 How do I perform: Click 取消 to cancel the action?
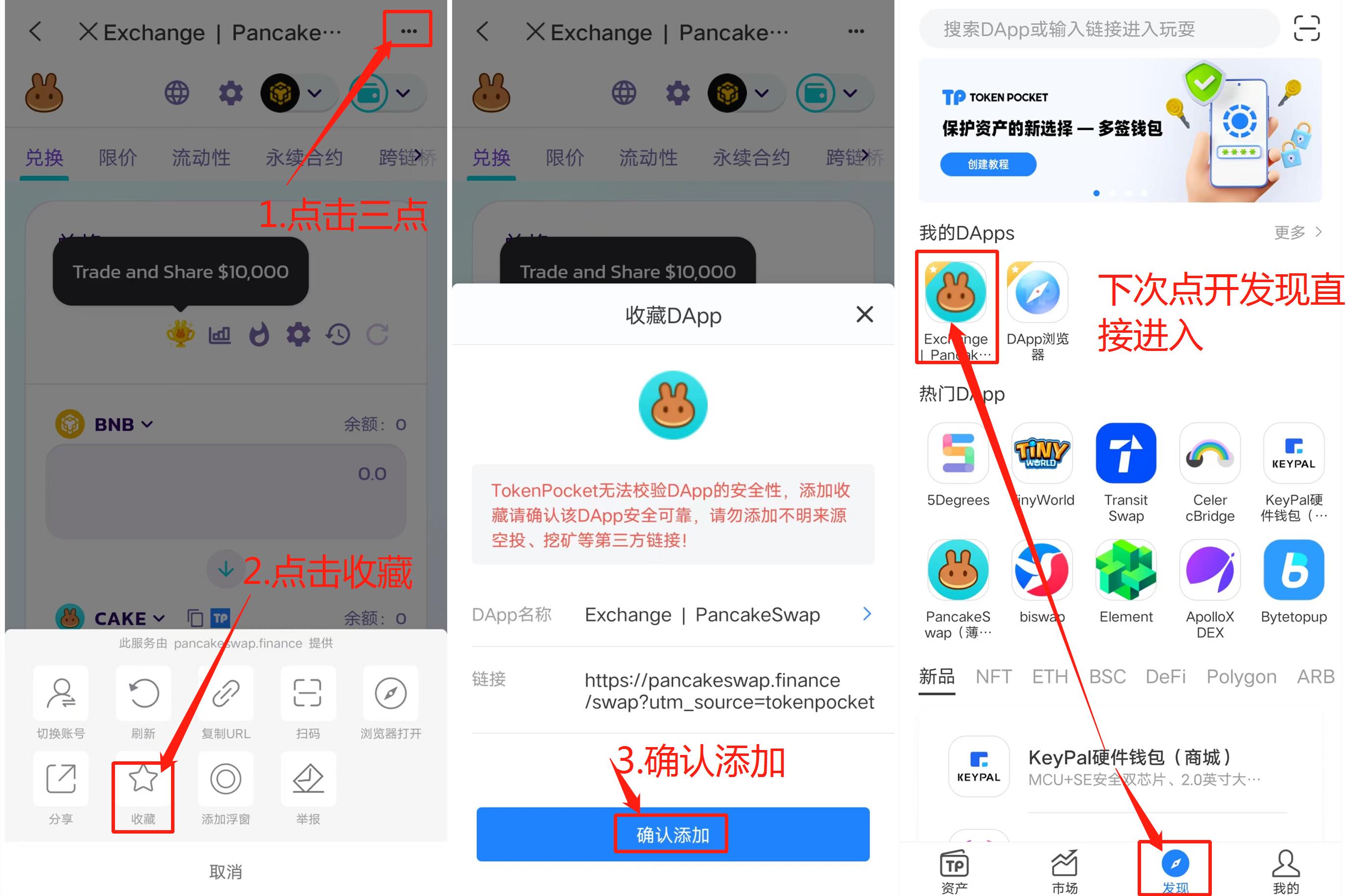click(224, 867)
